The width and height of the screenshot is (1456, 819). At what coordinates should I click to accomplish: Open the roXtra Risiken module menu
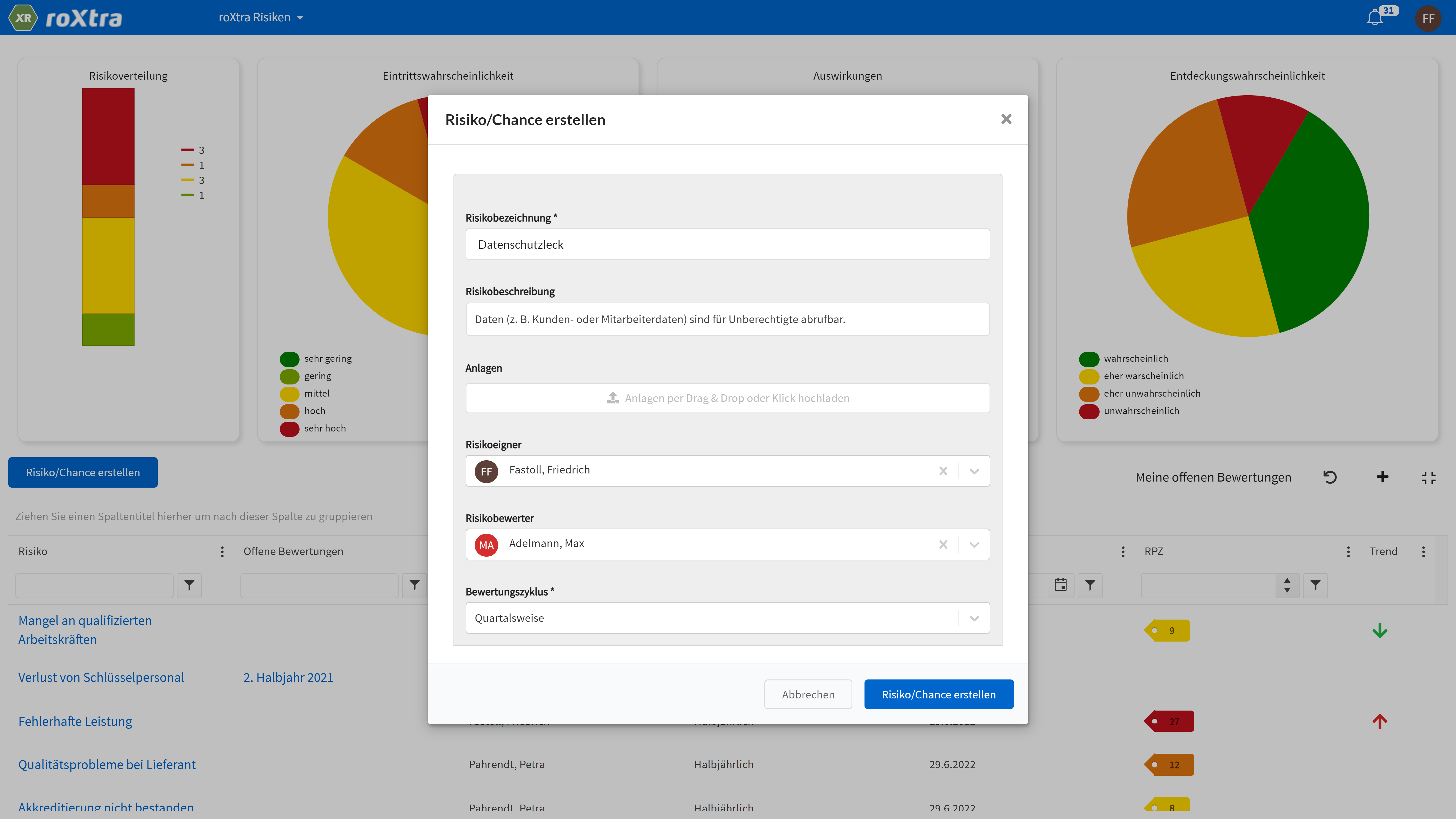[x=261, y=17]
